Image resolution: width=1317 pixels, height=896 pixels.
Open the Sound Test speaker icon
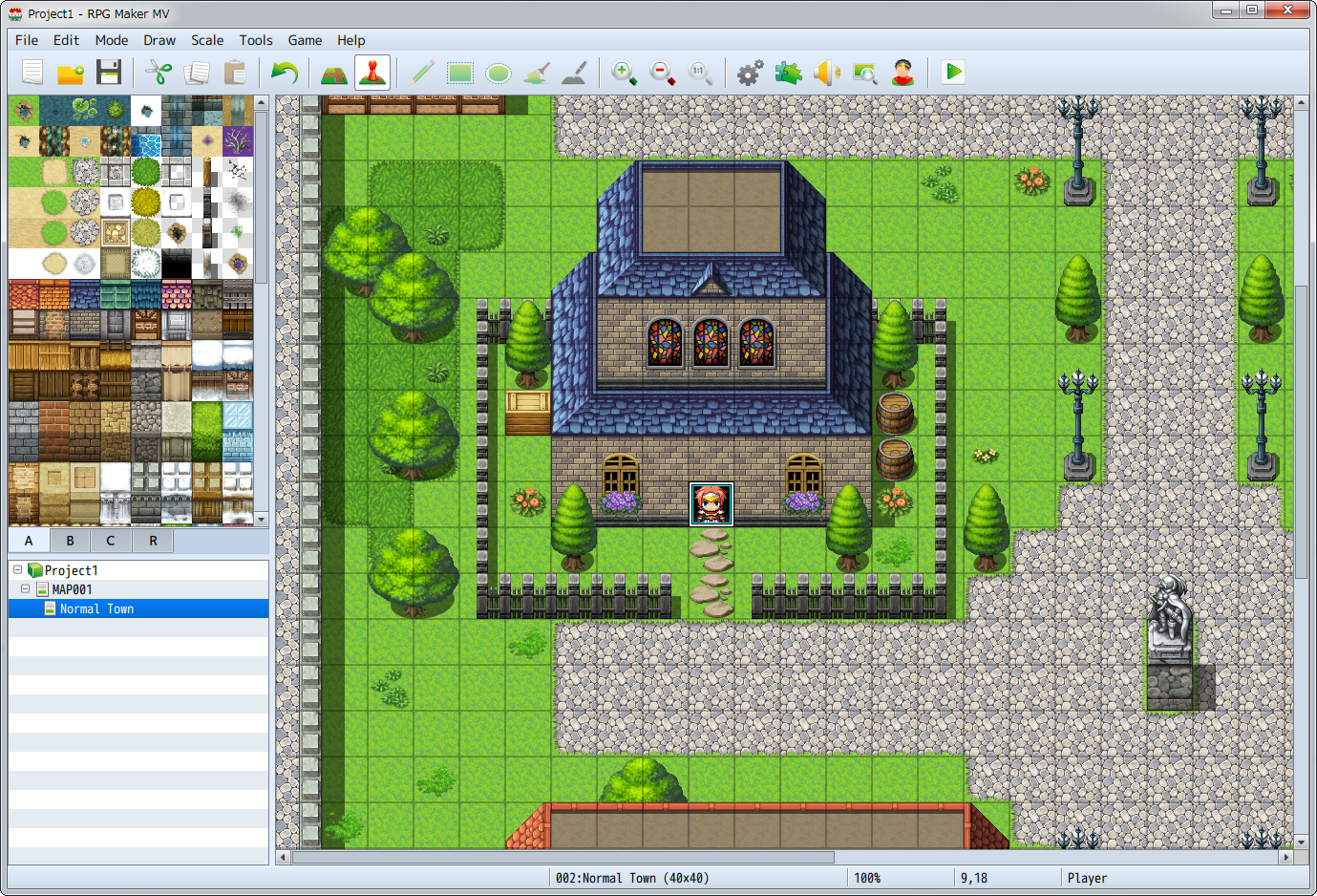click(827, 73)
